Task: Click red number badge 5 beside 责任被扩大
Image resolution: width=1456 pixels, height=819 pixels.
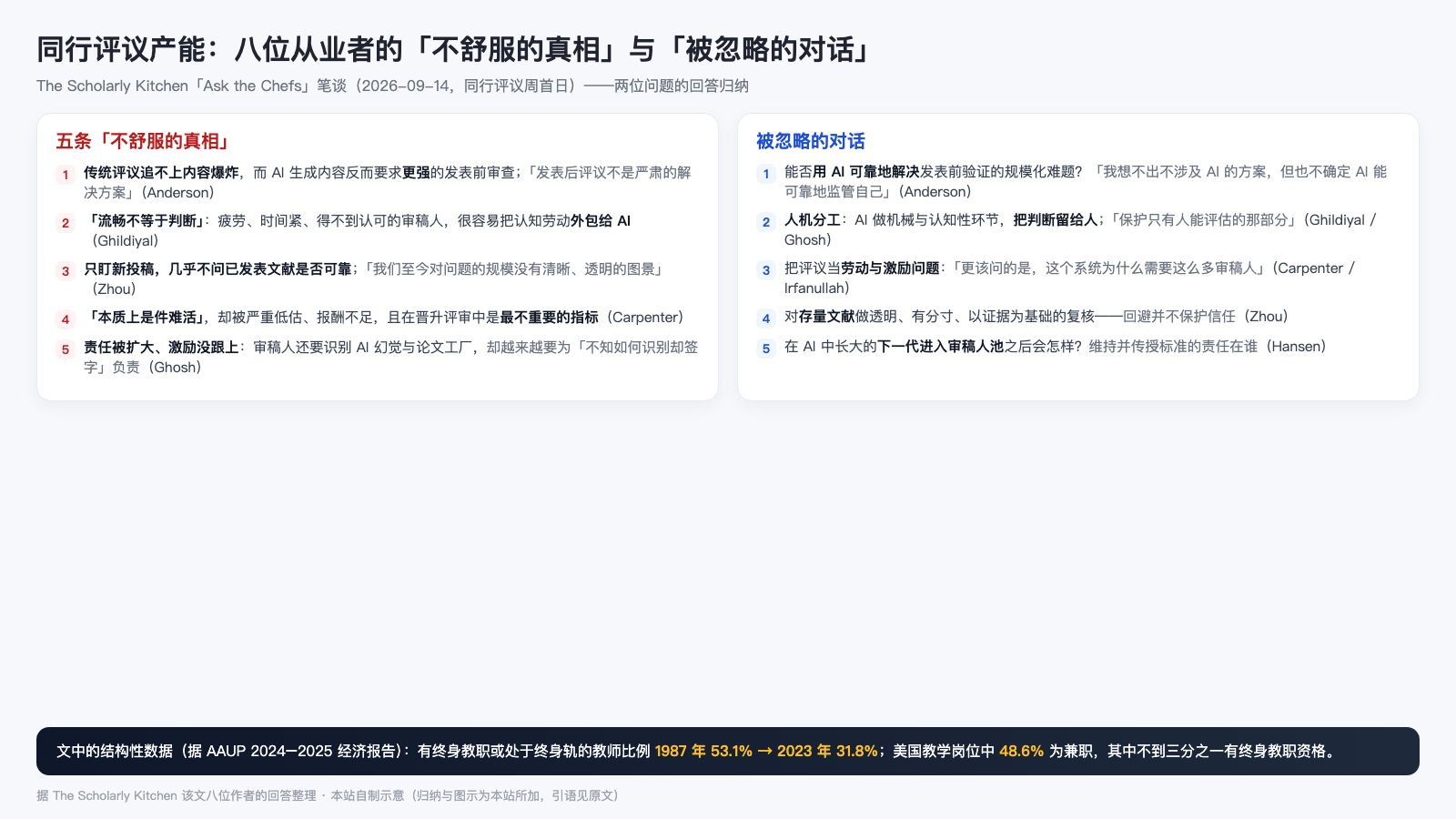Action: [66, 349]
